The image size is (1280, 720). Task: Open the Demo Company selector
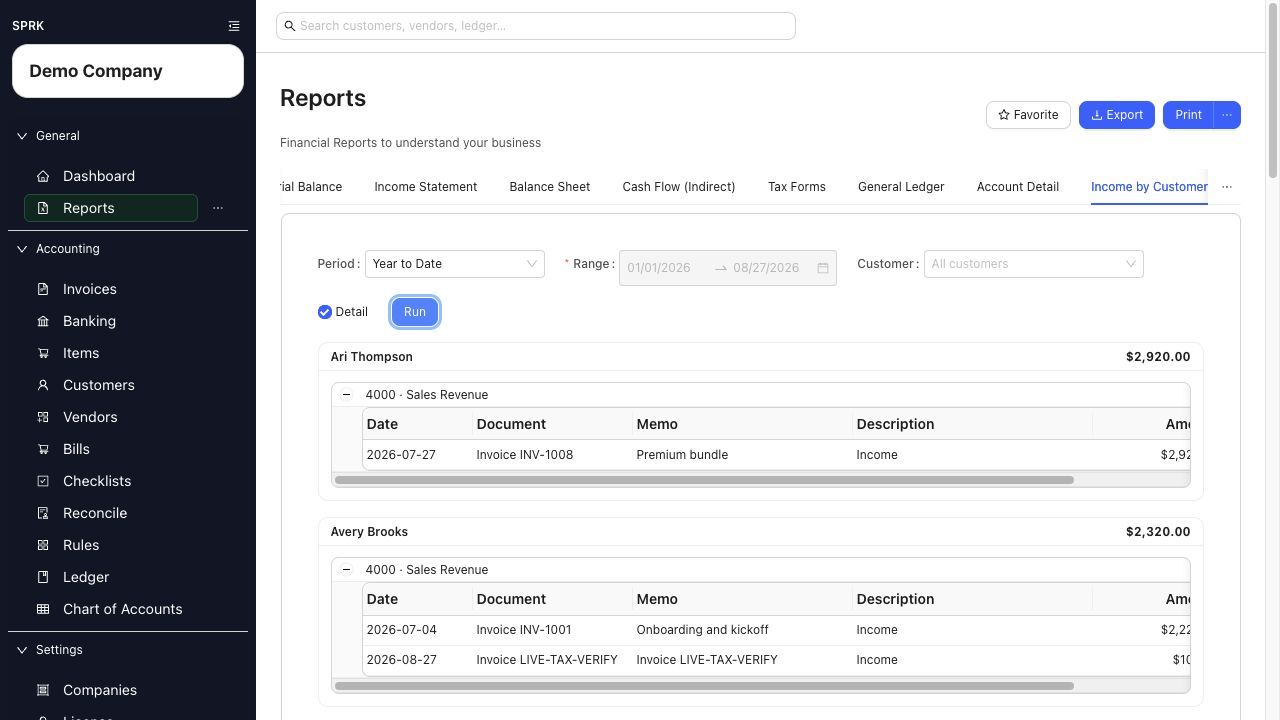point(128,71)
